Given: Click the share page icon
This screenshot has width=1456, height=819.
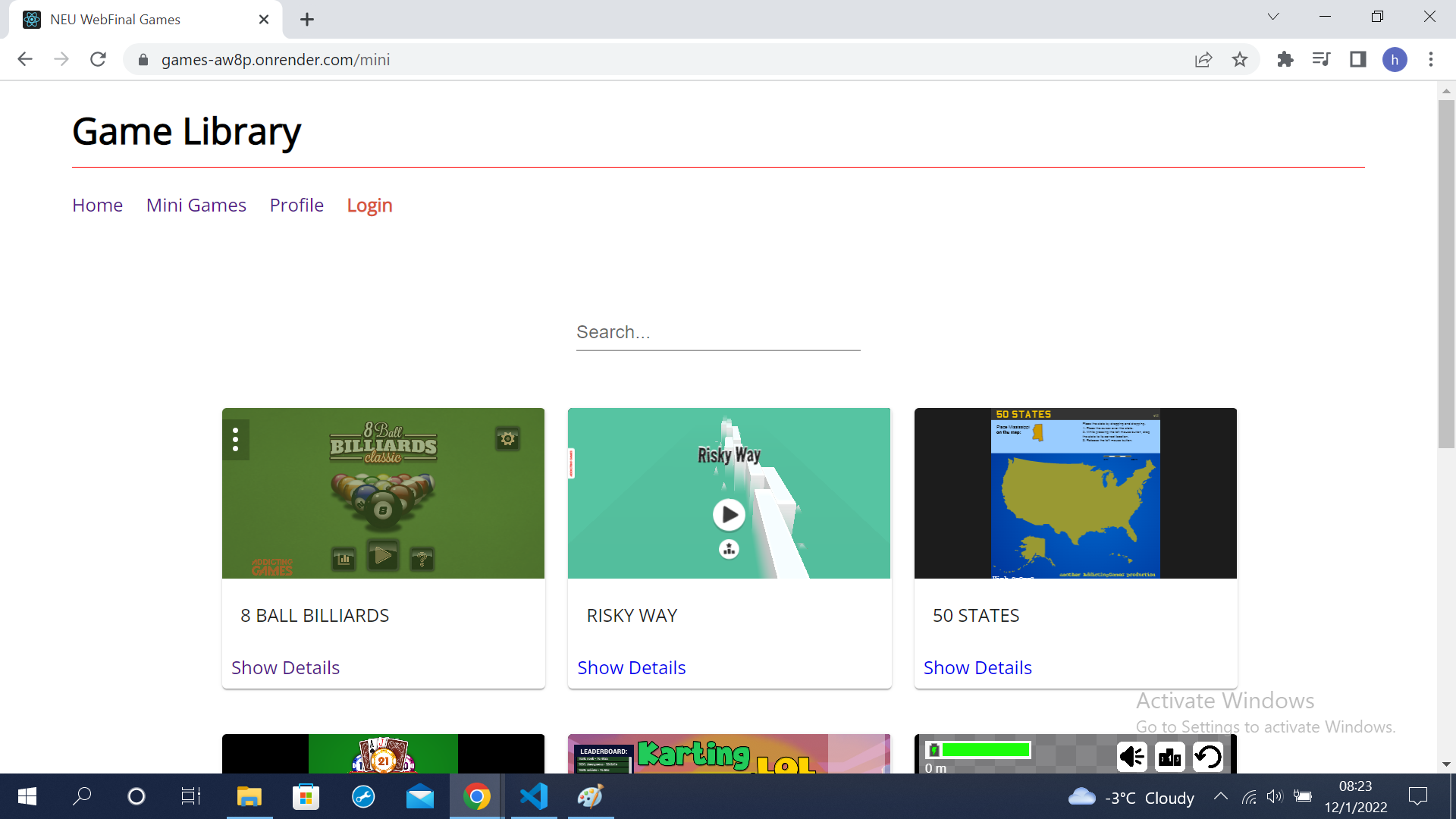Looking at the screenshot, I should (x=1203, y=60).
